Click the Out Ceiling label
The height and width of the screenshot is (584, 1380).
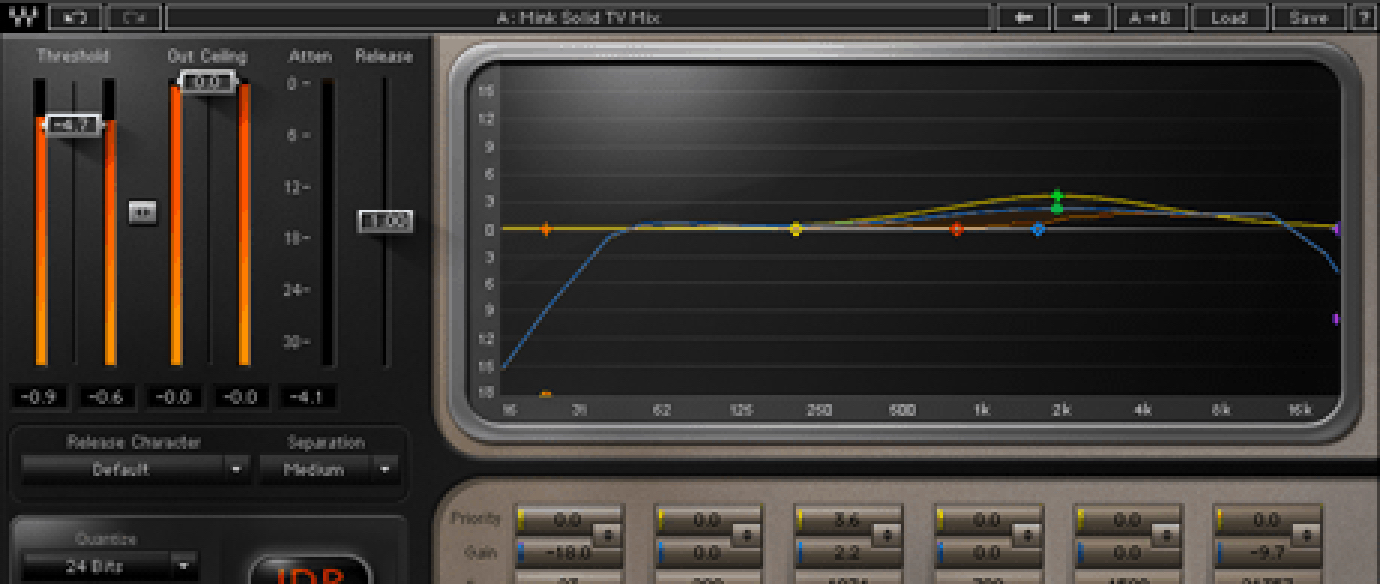[x=207, y=56]
